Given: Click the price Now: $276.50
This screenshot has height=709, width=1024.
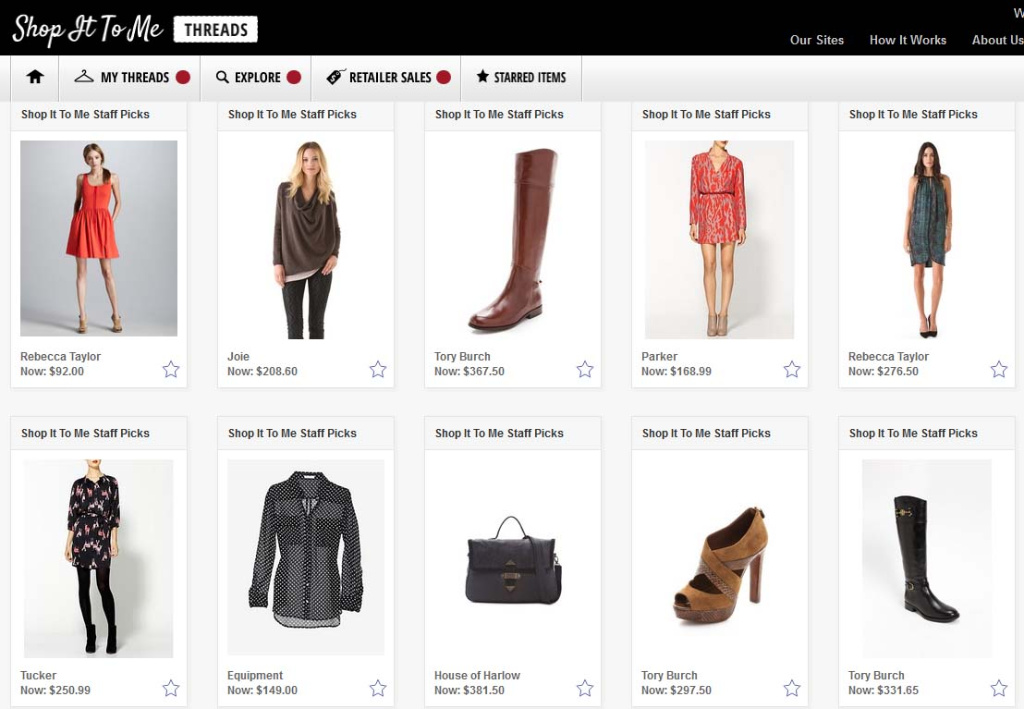Looking at the screenshot, I should (x=883, y=371).
